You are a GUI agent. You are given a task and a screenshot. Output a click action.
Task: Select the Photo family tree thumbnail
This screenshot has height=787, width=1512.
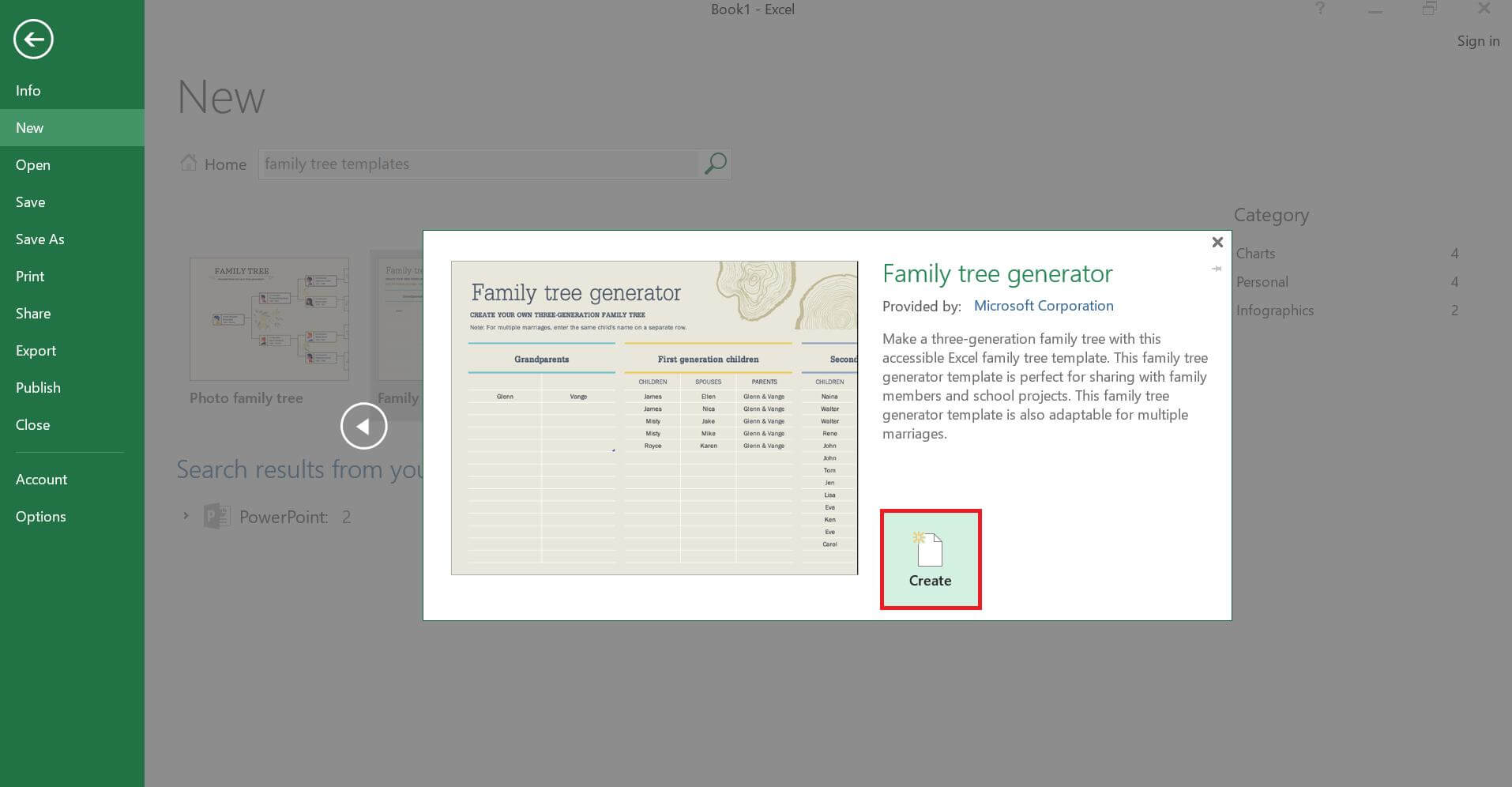(x=269, y=319)
